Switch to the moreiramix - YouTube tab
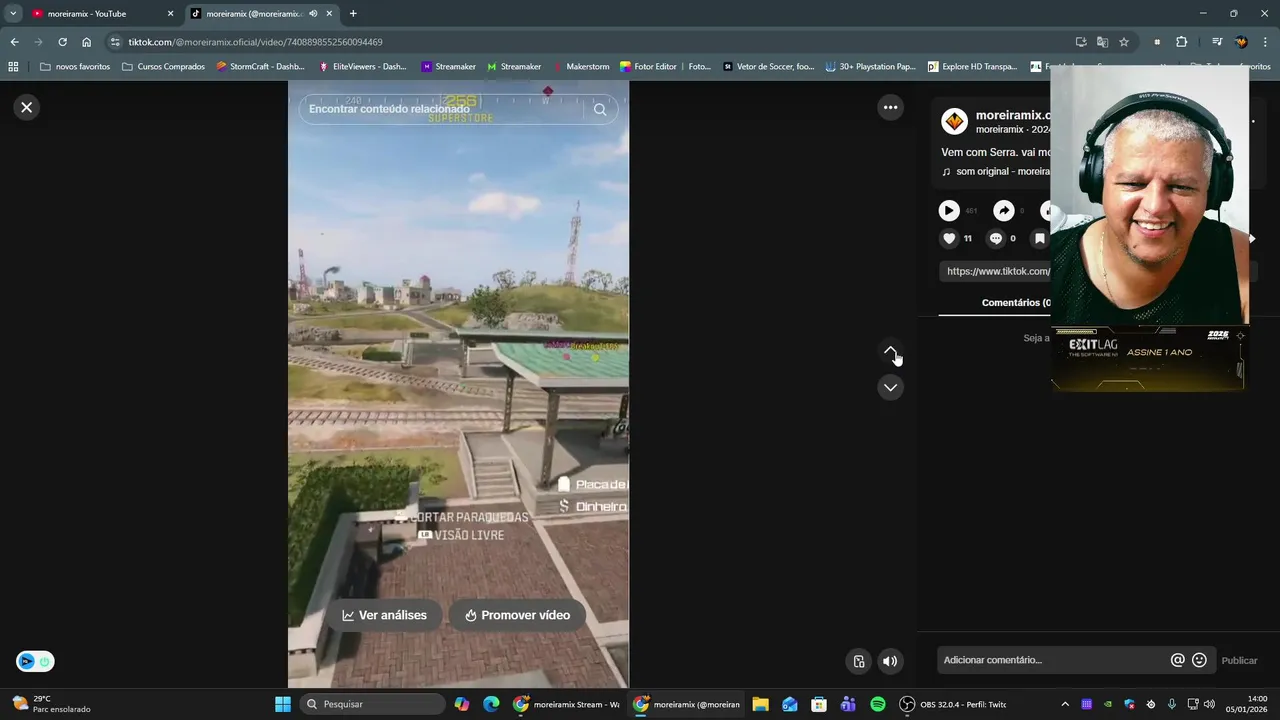Image resolution: width=1280 pixels, height=720 pixels. point(101,14)
